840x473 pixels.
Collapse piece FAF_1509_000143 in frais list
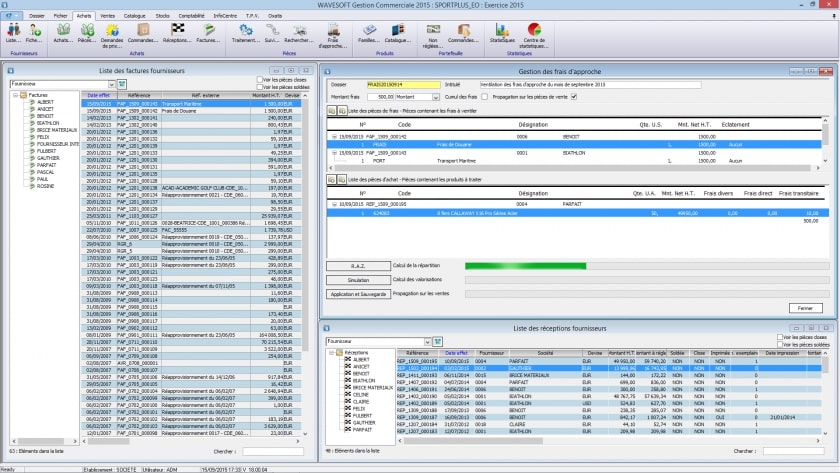pos(334,153)
